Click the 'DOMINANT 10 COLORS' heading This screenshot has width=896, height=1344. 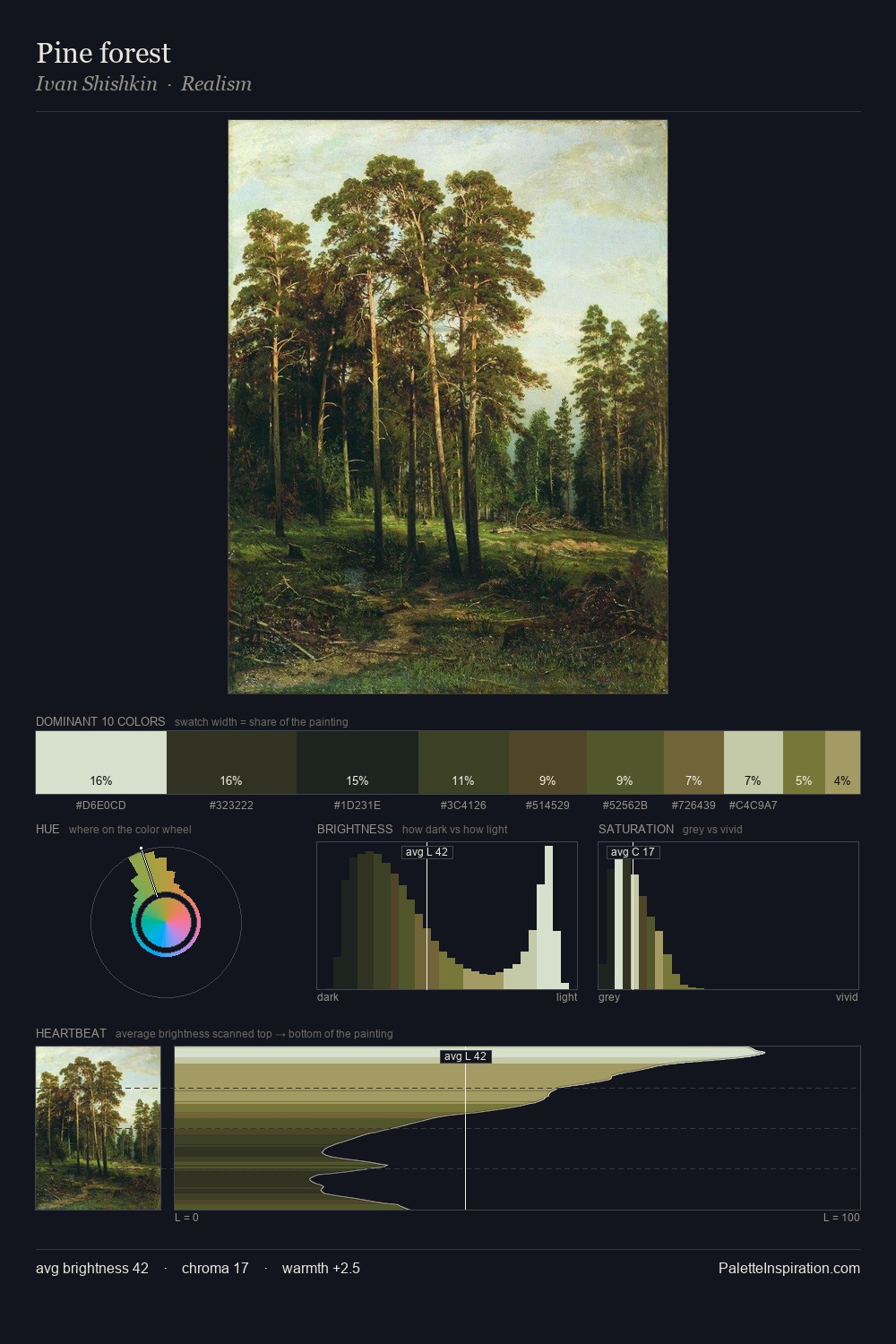(100, 721)
